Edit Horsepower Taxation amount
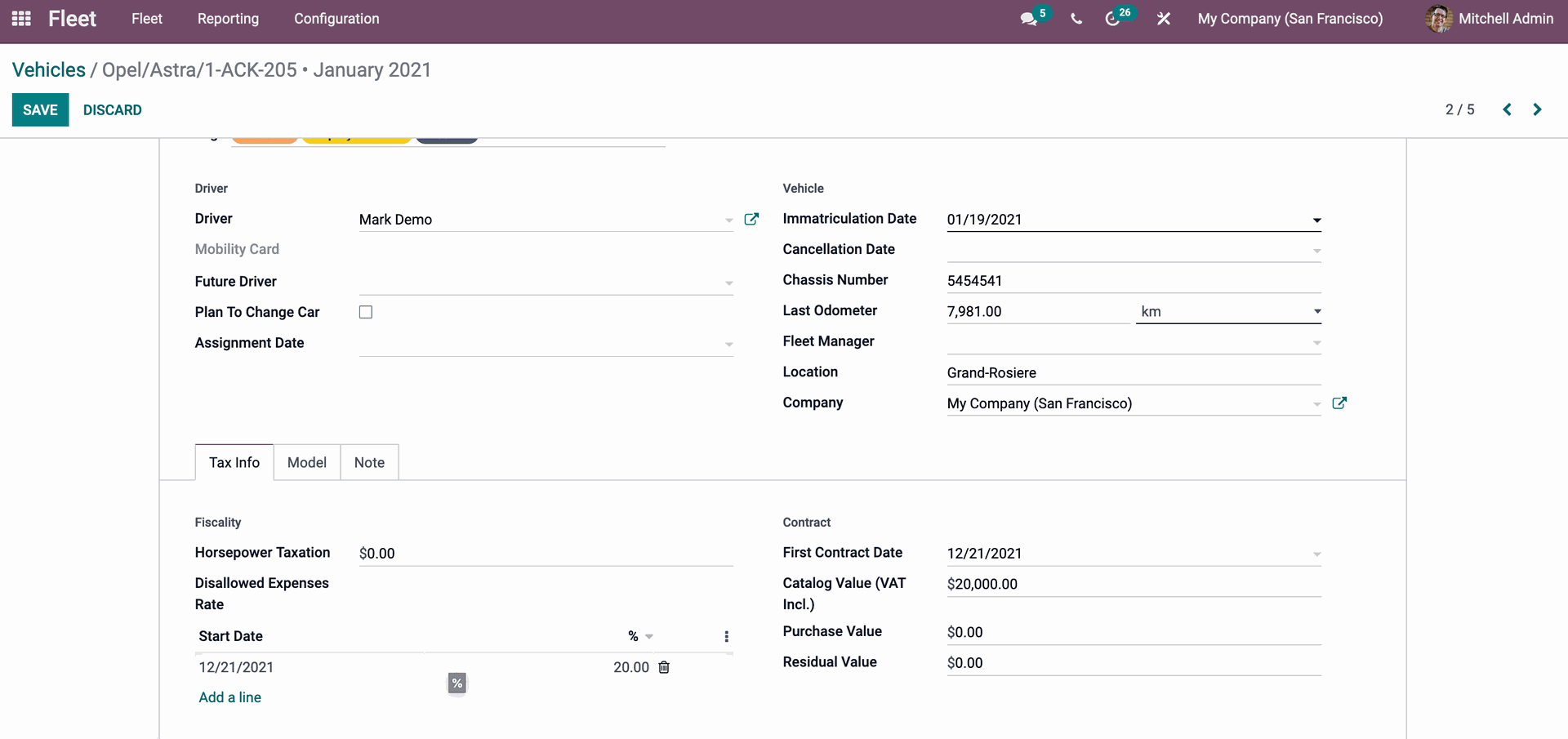This screenshot has width=1568, height=739. point(546,553)
